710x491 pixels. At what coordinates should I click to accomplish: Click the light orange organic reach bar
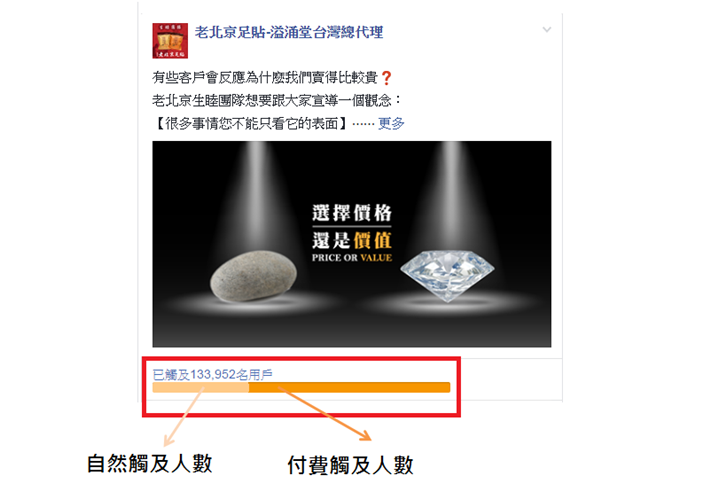[201, 387]
